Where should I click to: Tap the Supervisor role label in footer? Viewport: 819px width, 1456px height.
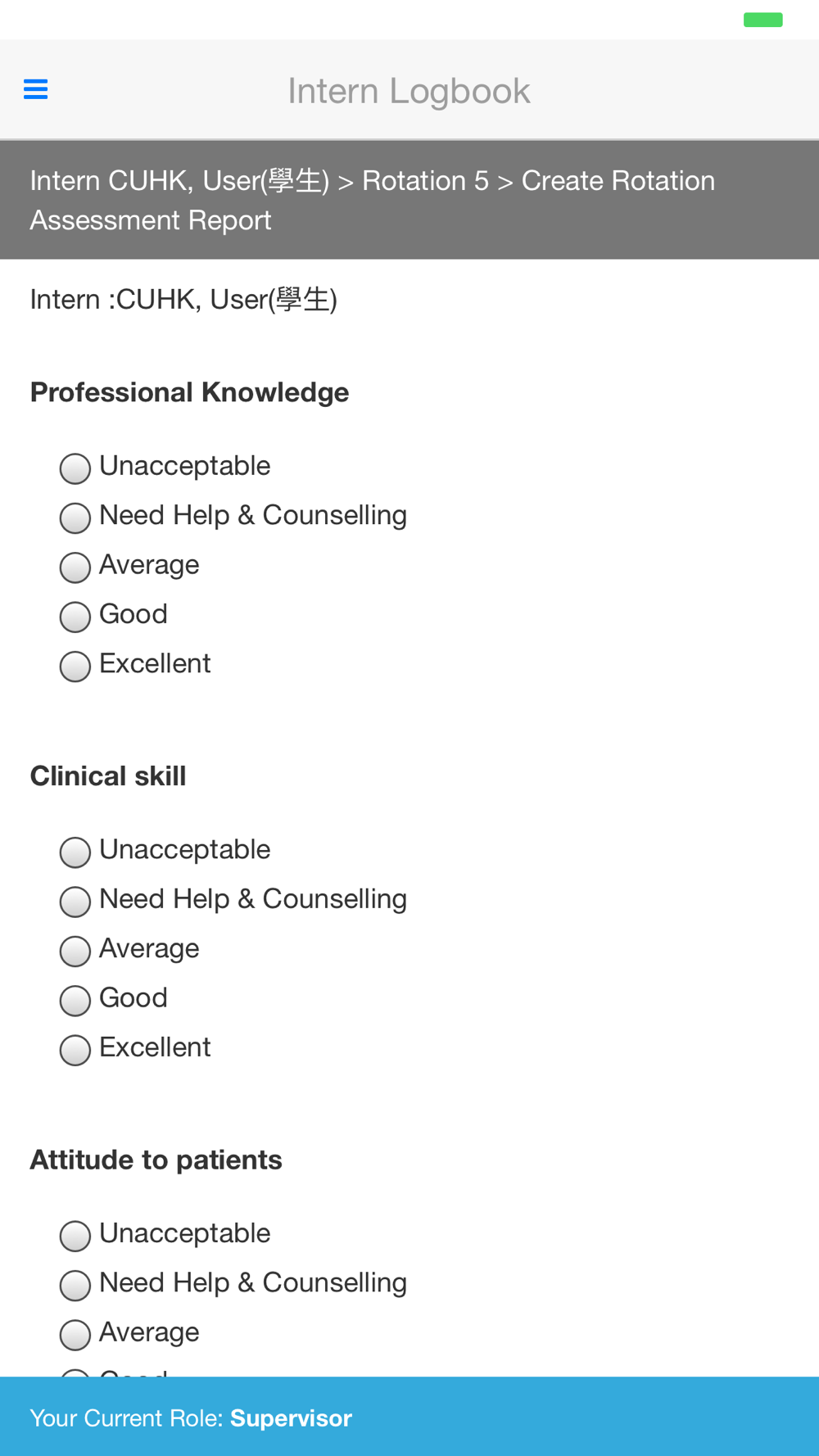point(291,1418)
